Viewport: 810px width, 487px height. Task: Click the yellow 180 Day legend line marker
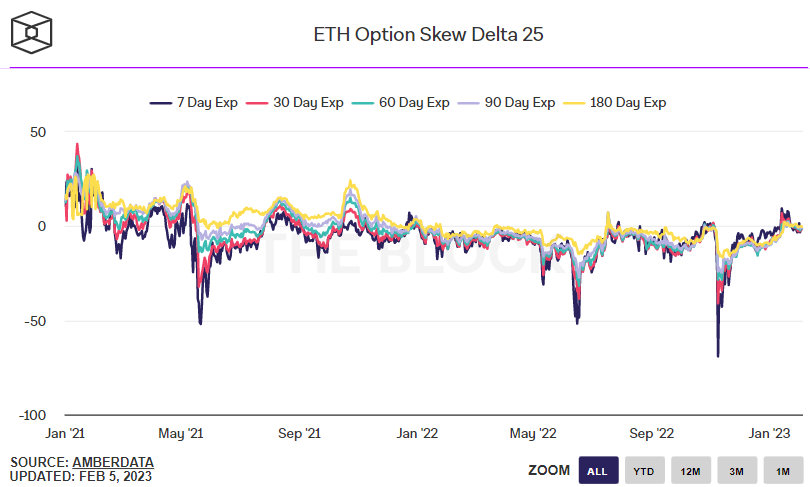click(x=573, y=103)
